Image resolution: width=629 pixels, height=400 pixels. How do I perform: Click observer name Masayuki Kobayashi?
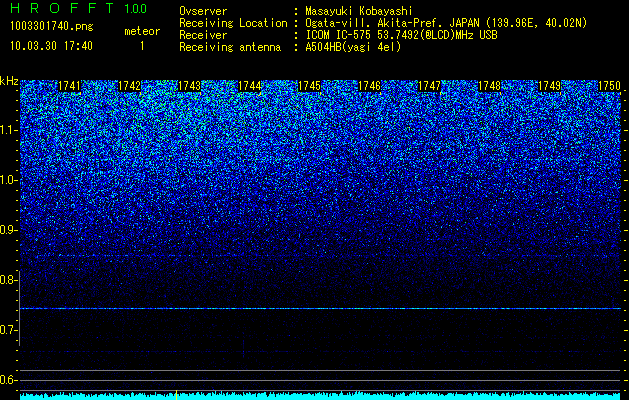pyautogui.click(x=358, y=11)
